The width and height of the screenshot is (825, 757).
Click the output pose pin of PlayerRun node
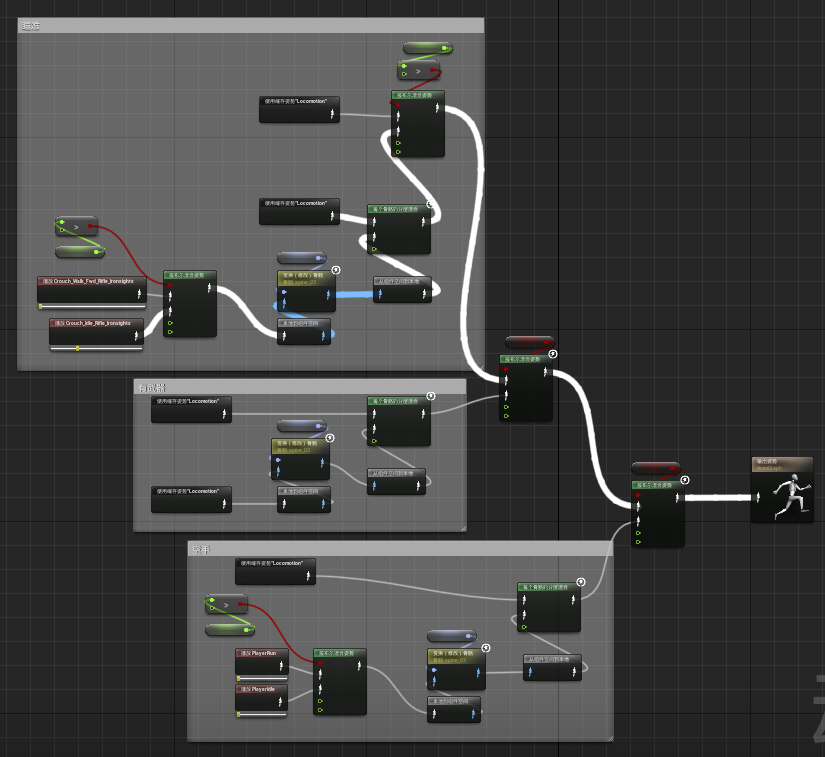tap(281, 665)
